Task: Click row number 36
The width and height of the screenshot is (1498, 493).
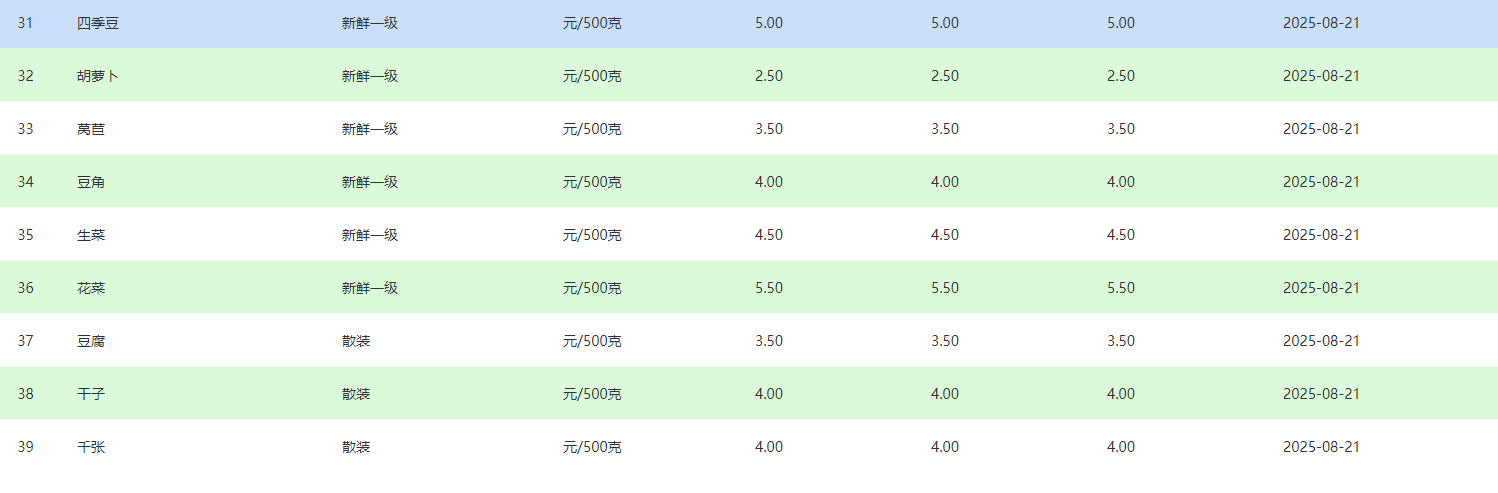Action: 26,288
